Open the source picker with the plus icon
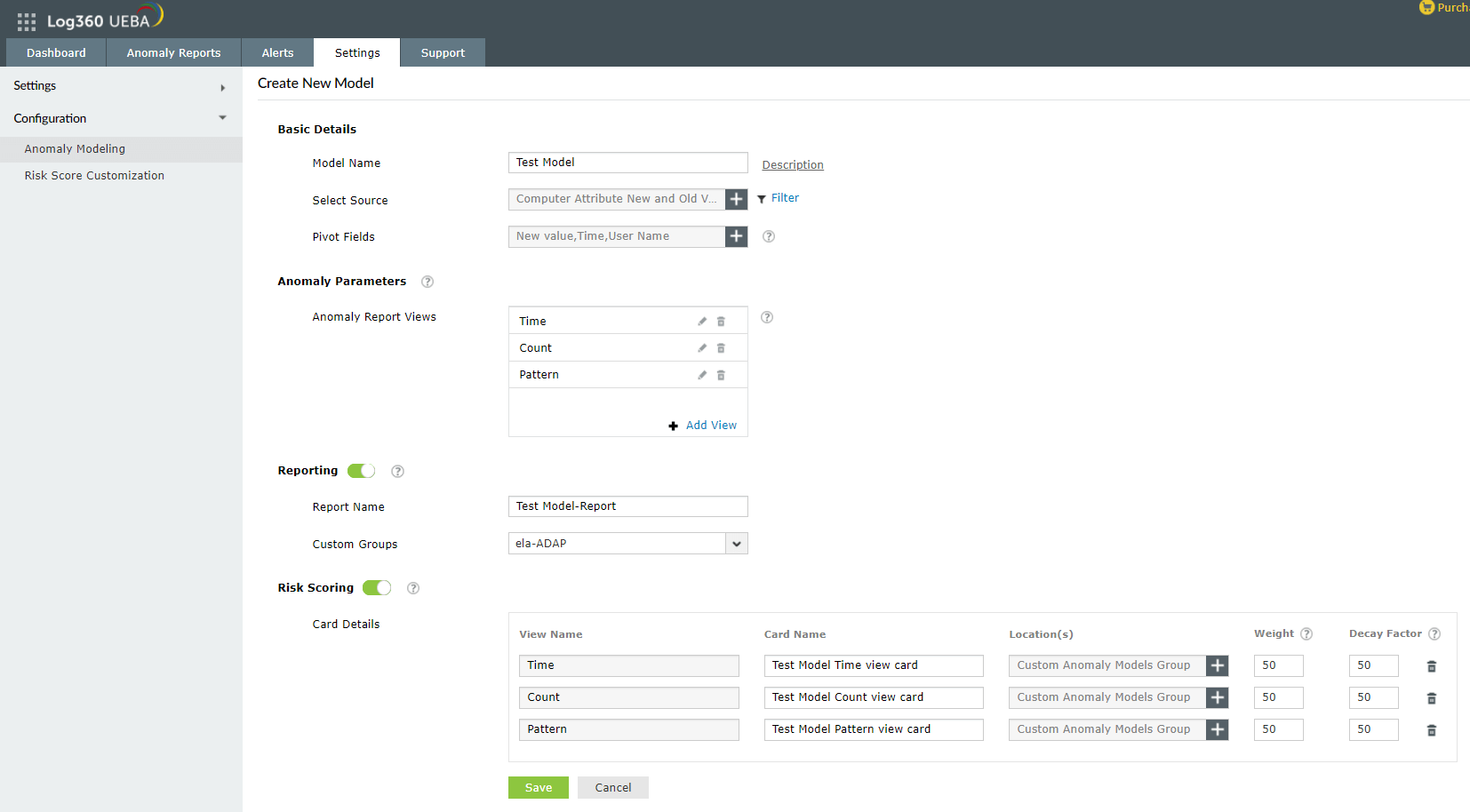The image size is (1470, 812). point(736,199)
